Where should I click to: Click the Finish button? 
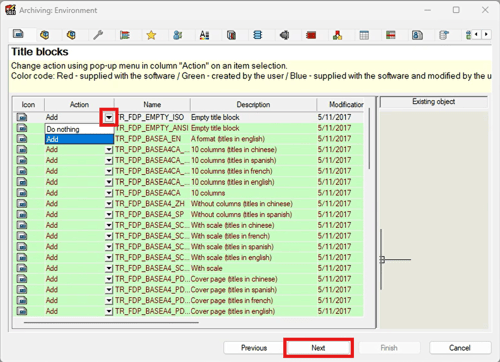point(389,348)
